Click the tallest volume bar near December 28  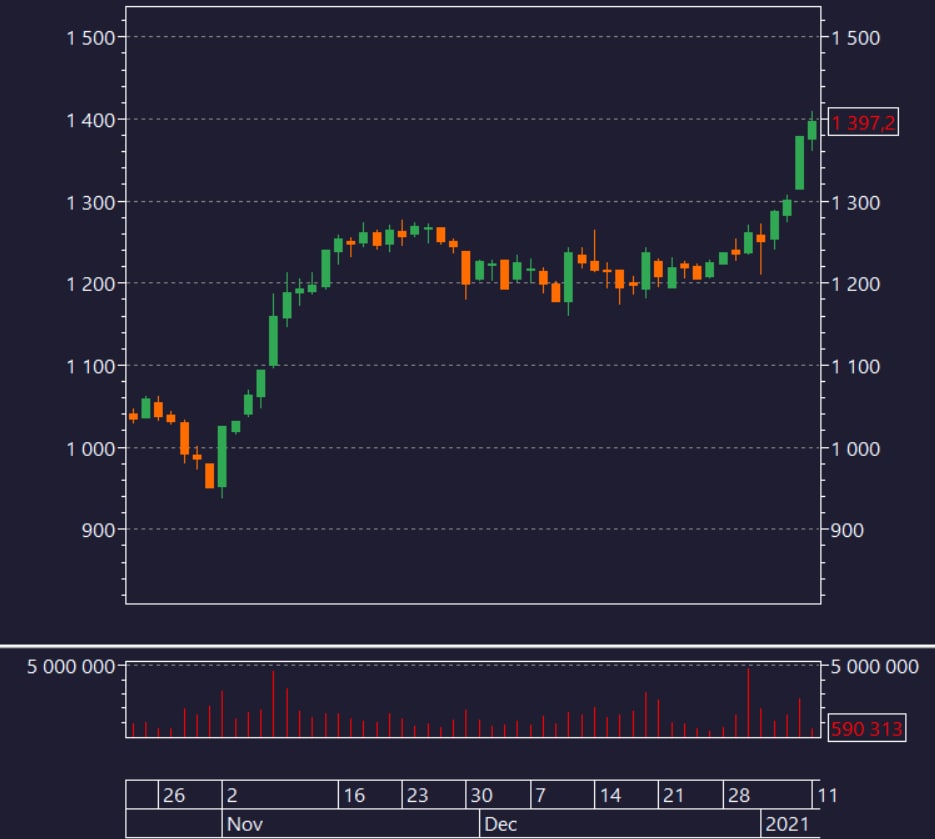748,702
